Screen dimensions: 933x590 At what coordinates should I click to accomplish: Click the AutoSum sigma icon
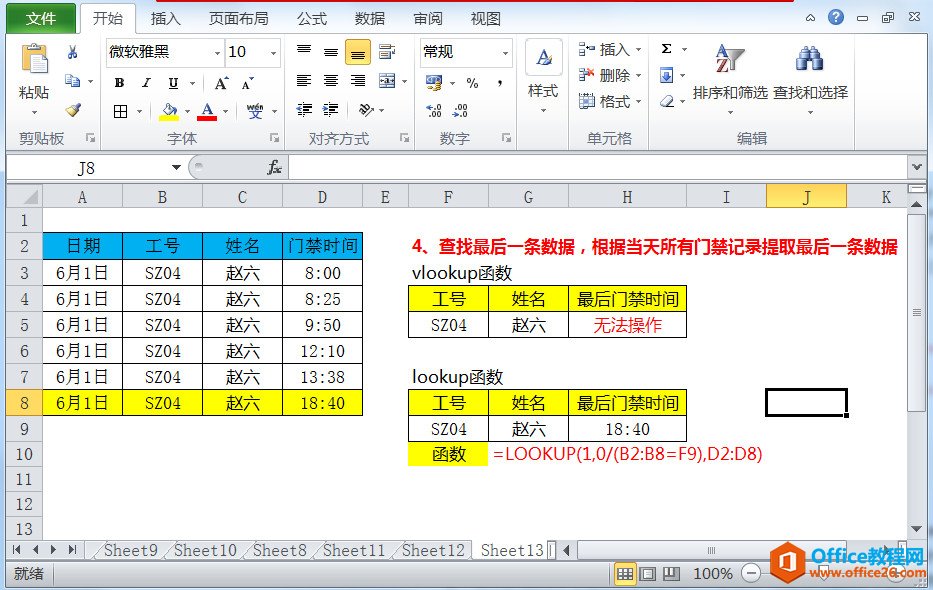tap(666, 49)
